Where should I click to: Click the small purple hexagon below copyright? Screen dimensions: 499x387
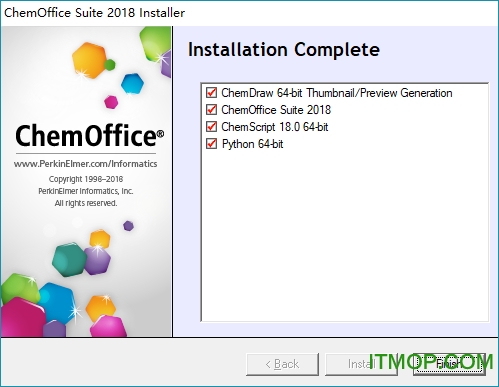[128, 226]
